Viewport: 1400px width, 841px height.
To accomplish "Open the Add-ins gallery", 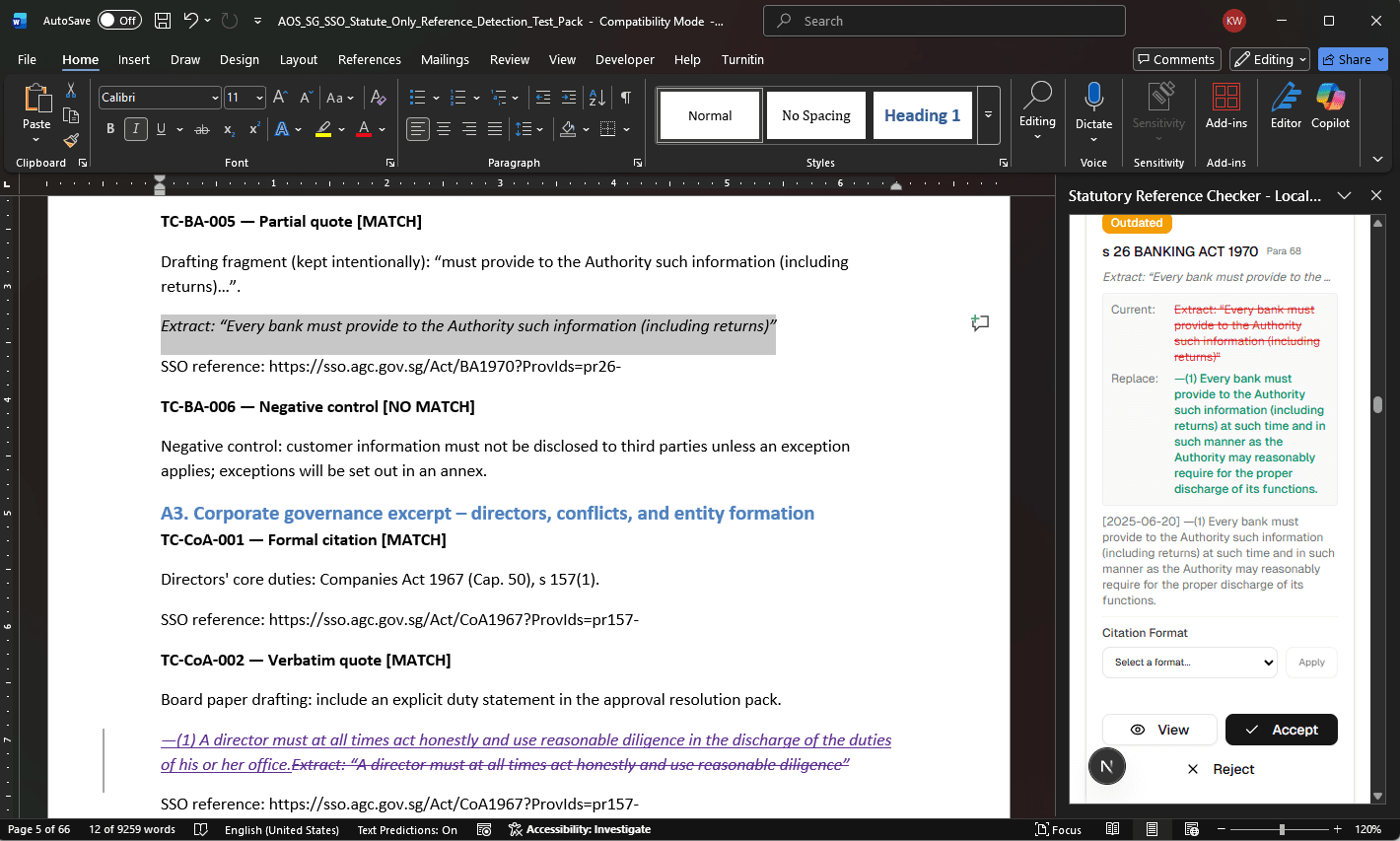I will pyautogui.click(x=1225, y=105).
